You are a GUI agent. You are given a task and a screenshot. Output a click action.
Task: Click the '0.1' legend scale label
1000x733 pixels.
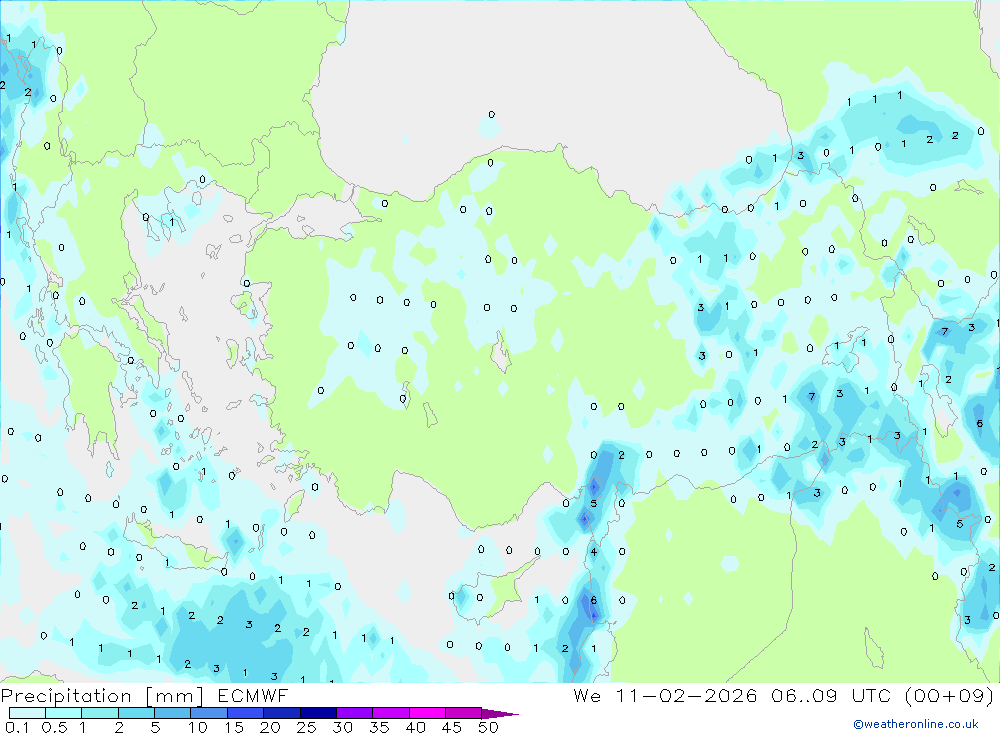point(17,727)
